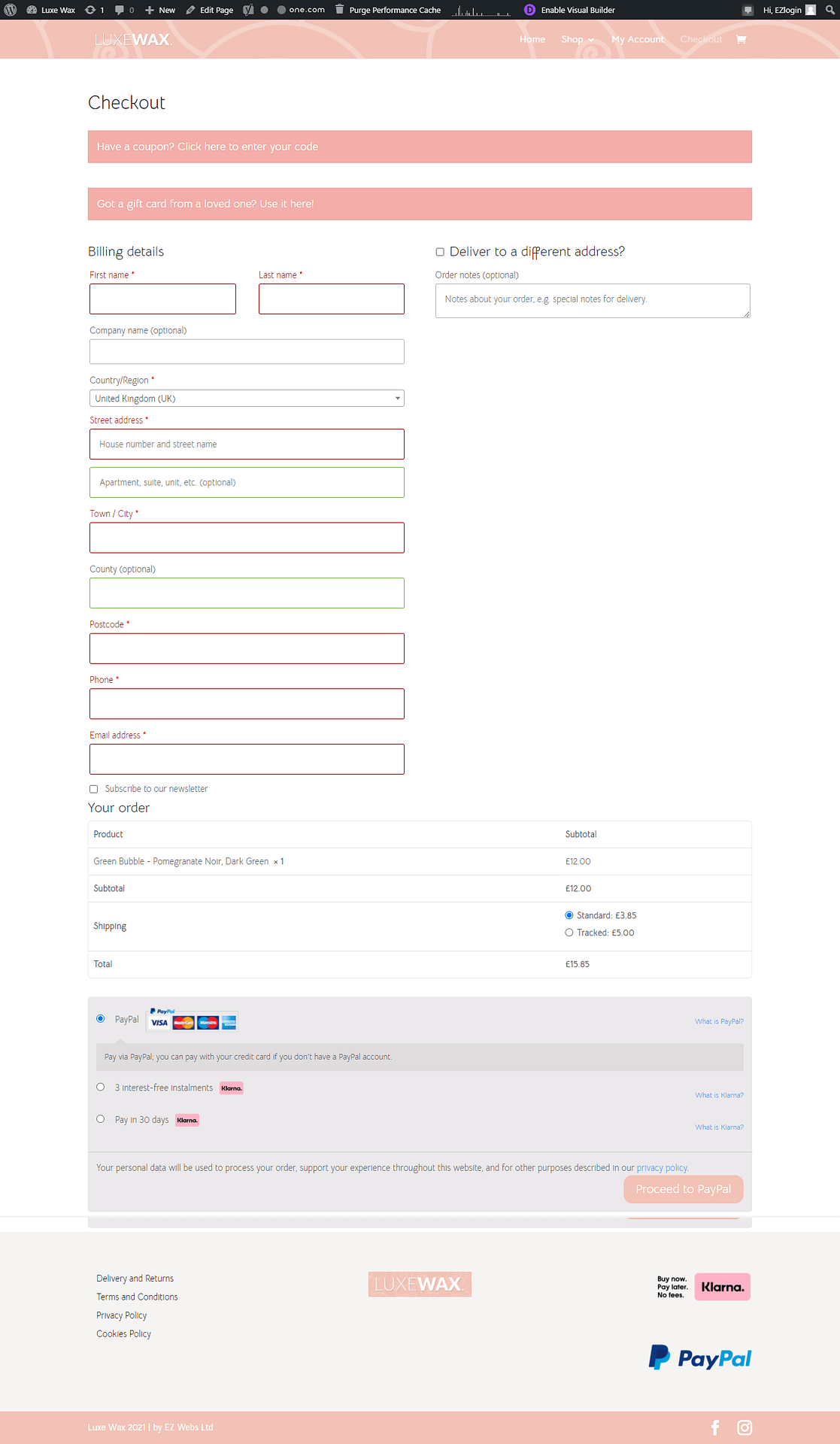
Task: Select the PayPal payment method radio
Action: [x=101, y=1018]
